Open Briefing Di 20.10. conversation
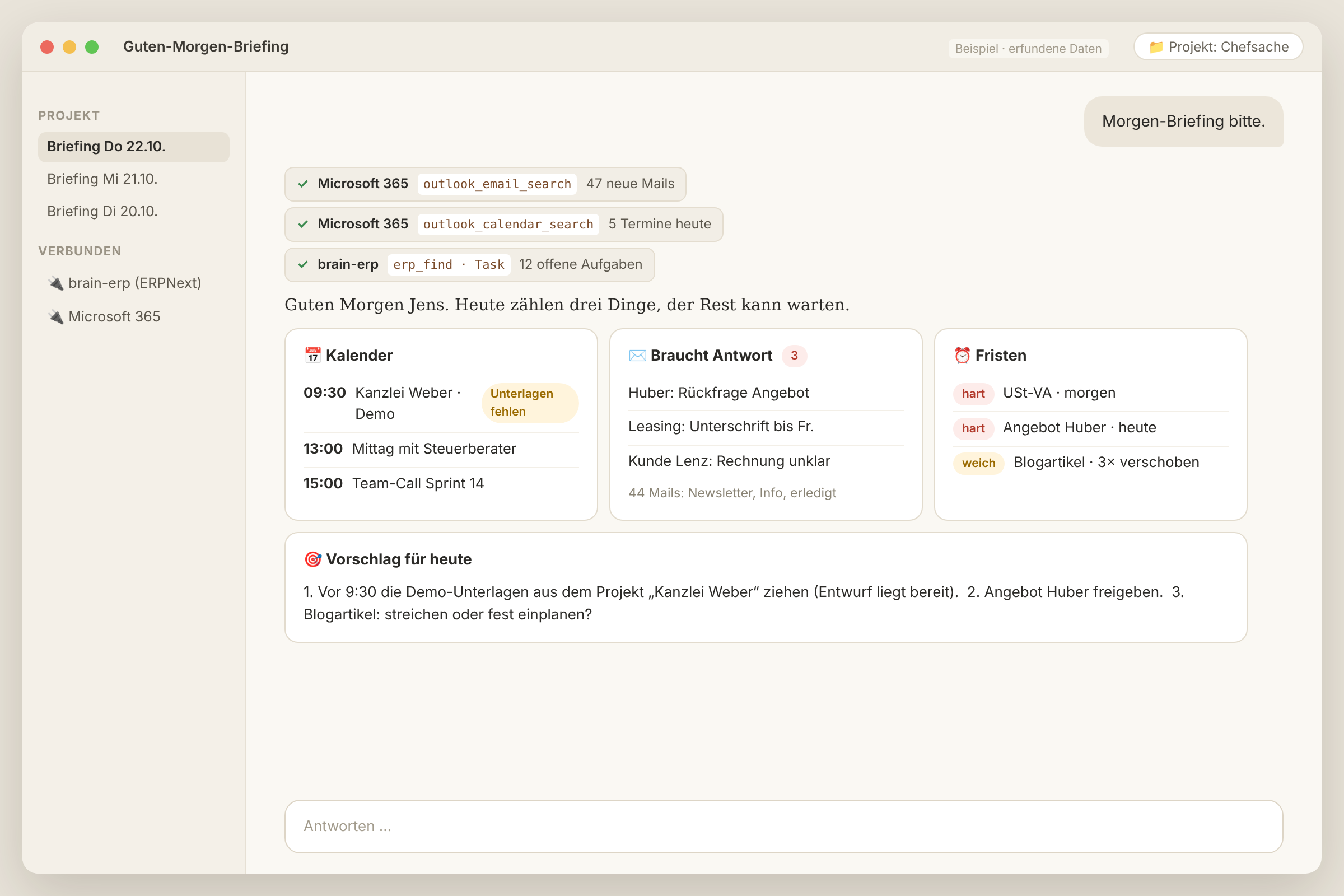The height and width of the screenshot is (896, 1344). (x=134, y=212)
